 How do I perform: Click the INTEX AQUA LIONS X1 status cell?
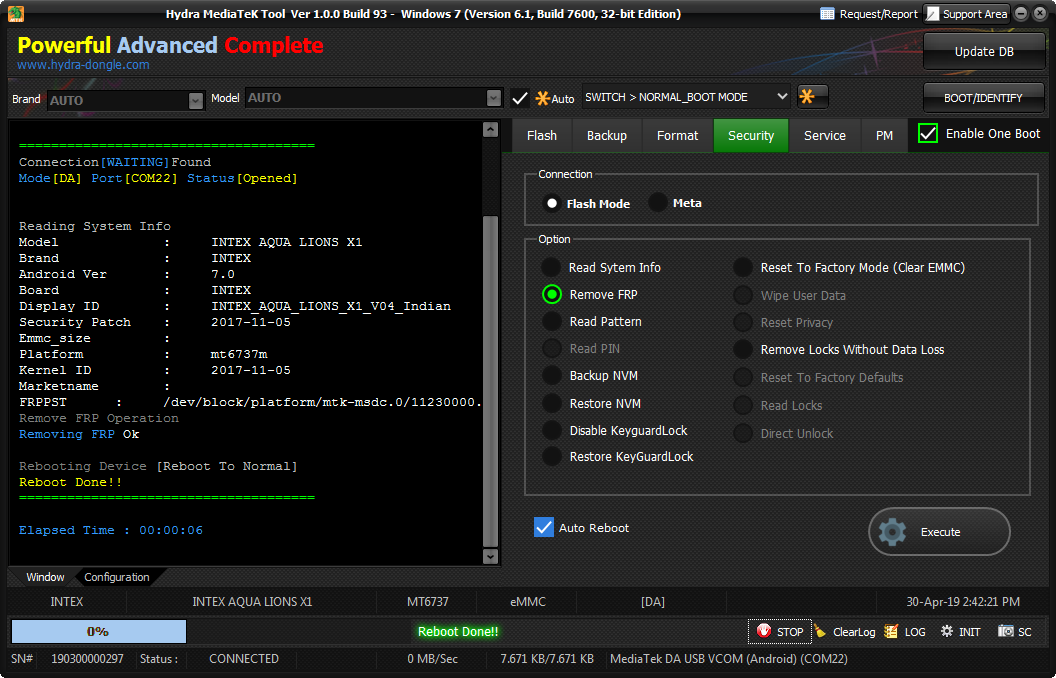pyautogui.click(x=252, y=601)
